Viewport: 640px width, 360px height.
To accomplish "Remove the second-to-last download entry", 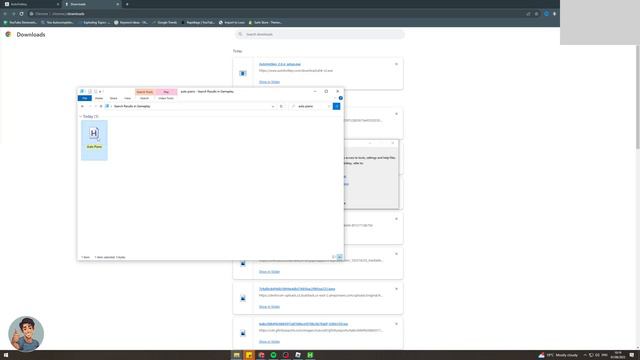I will [396, 289].
